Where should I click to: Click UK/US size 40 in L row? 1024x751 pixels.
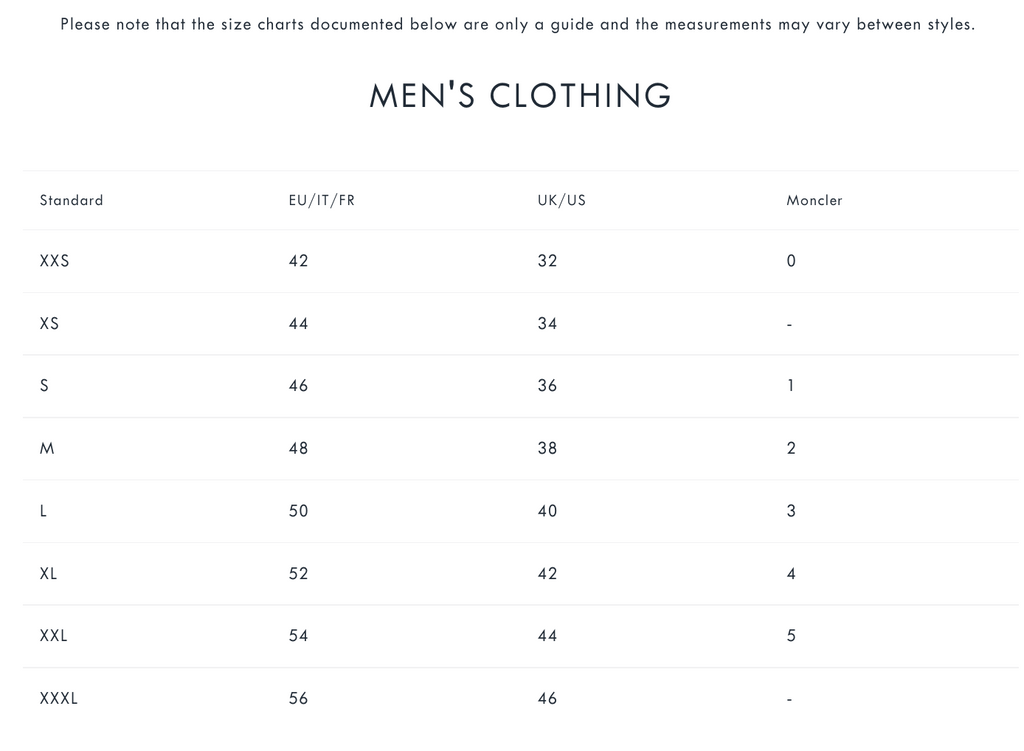(x=547, y=511)
